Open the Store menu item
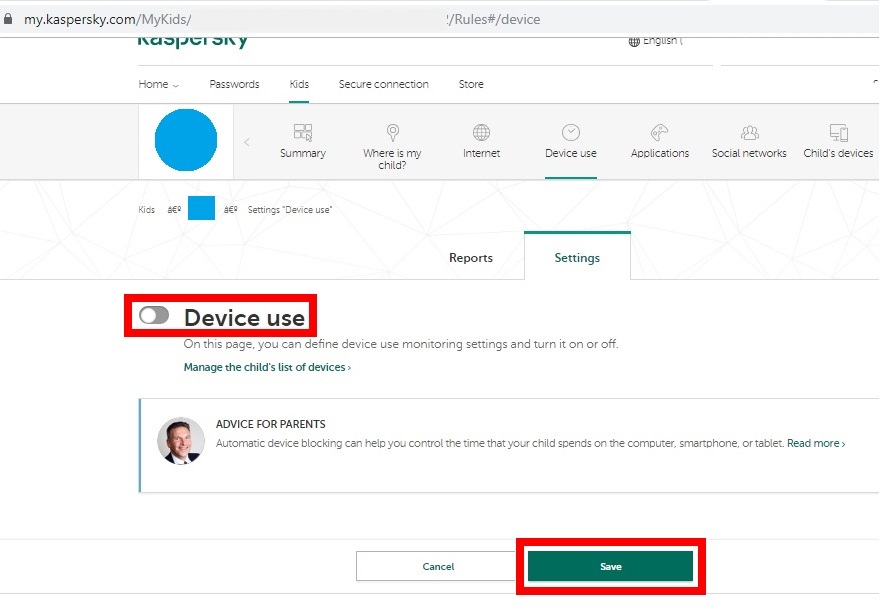The width and height of the screenshot is (880, 614). [471, 84]
